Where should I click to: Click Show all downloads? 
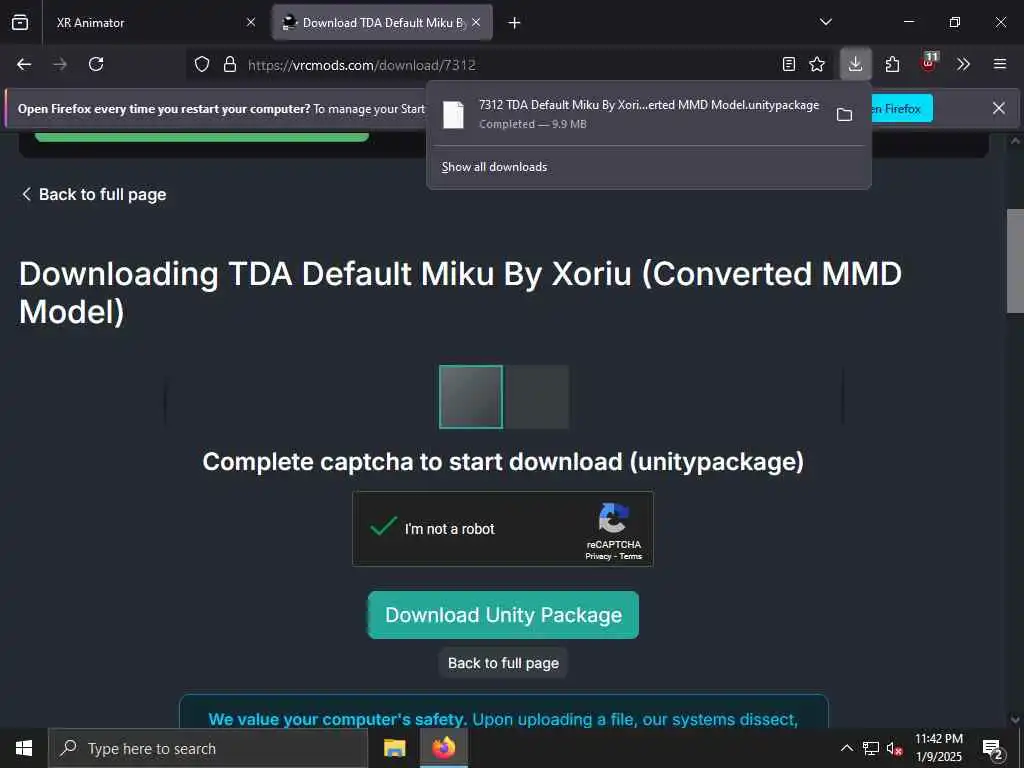click(x=494, y=167)
